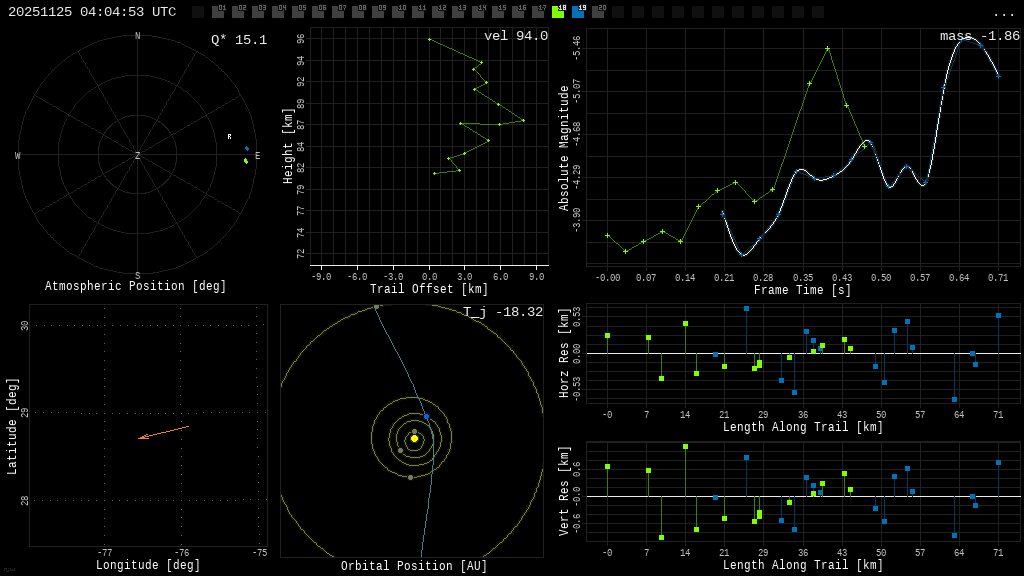Click the Trail Offset axis title

coord(429,289)
